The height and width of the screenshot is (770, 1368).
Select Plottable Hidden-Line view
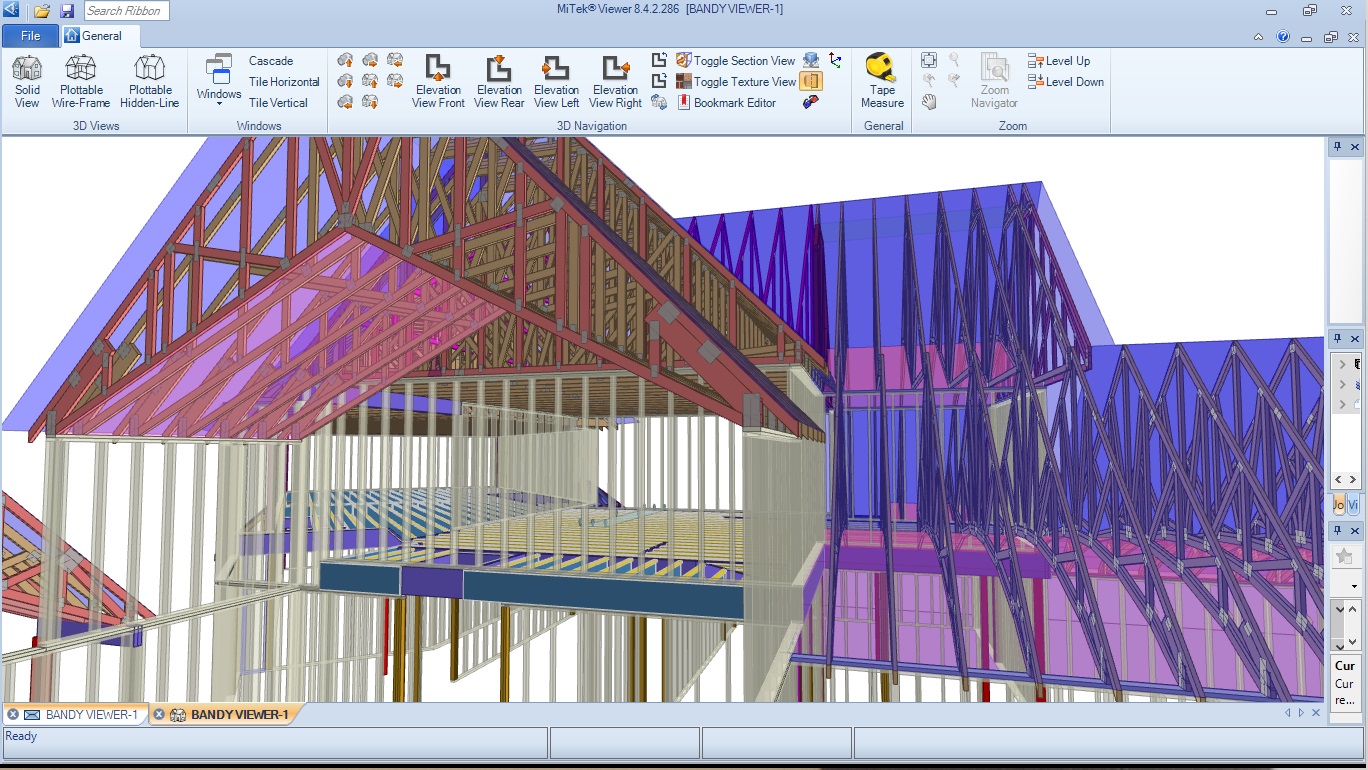point(150,81)
